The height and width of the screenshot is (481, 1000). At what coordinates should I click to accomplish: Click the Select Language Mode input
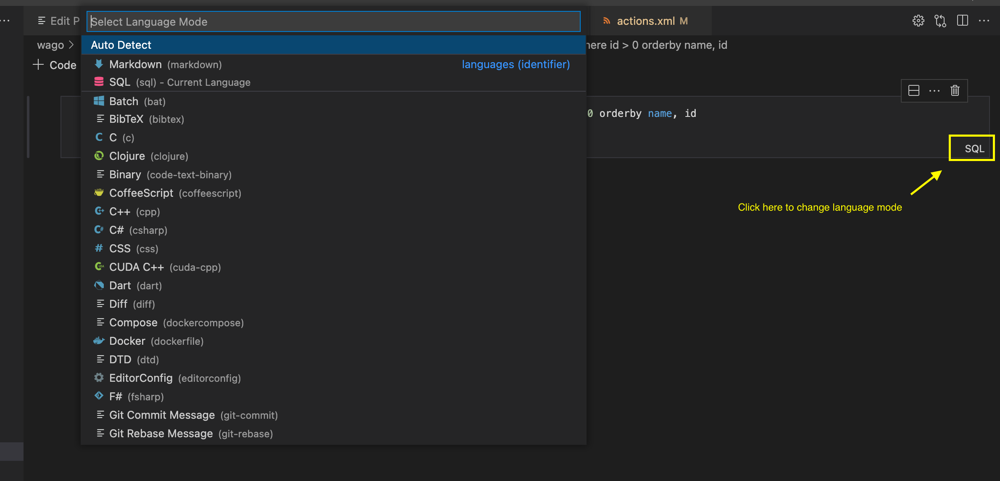pyautogui.click(x=334, y=21)
